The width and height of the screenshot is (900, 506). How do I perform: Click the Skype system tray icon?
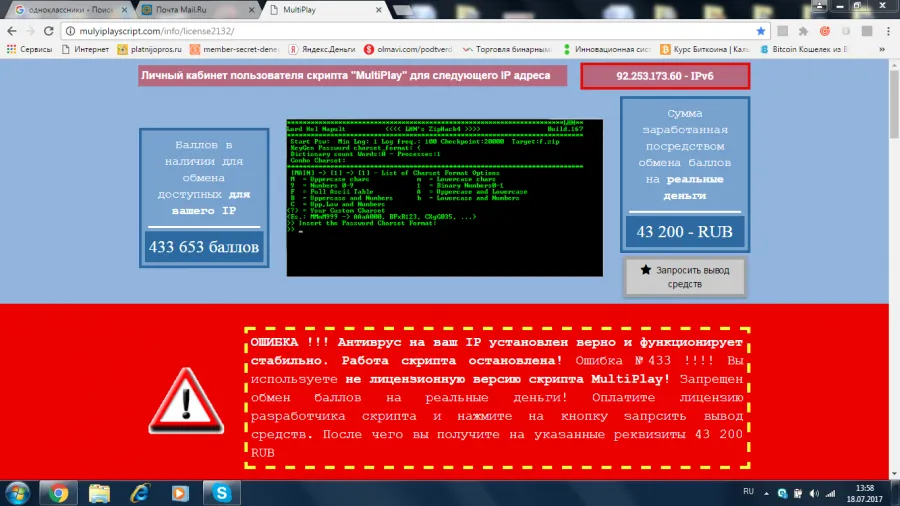pos(782,493)
